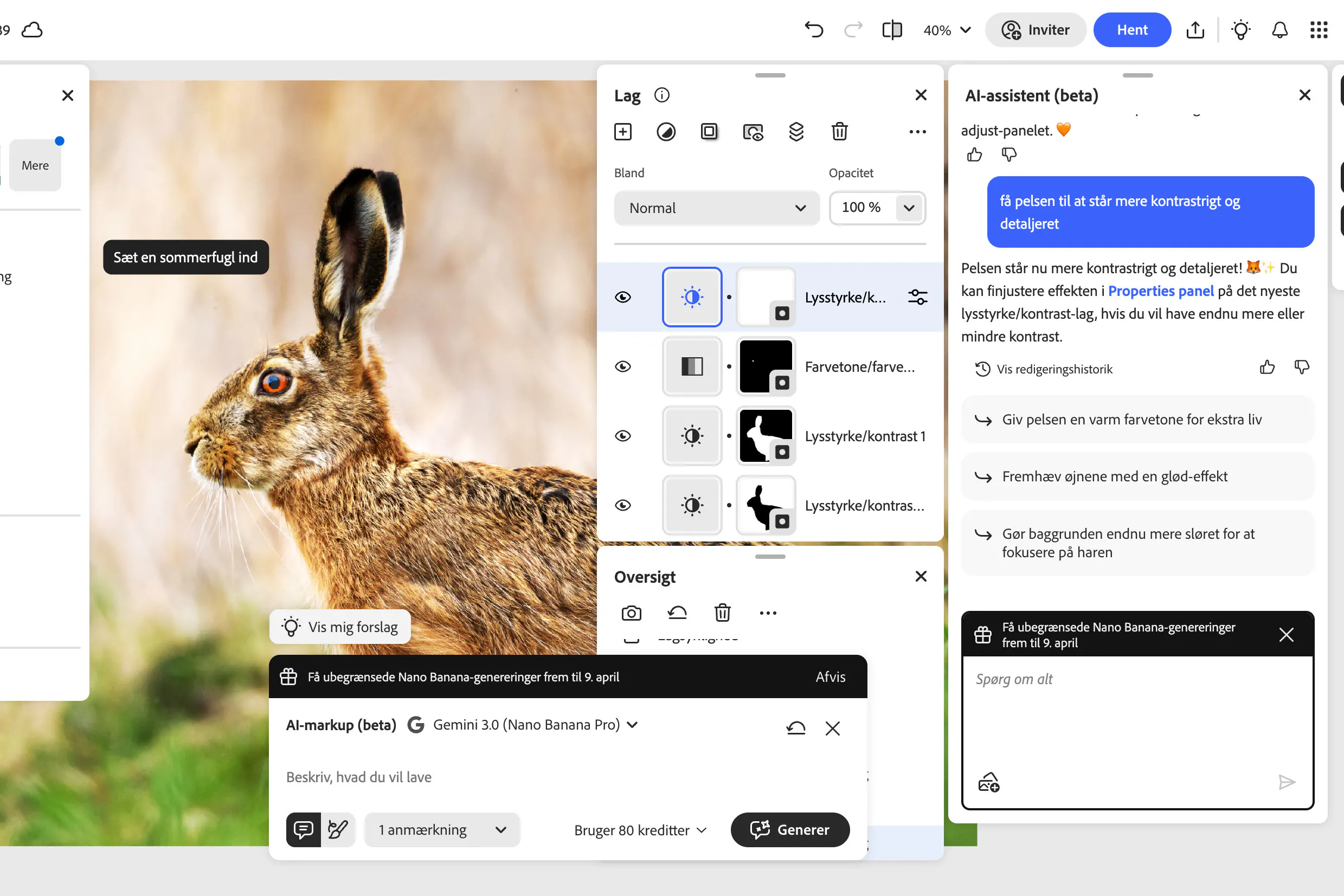This screenshot has height=896, width=1344.
Task: Click the add new layer icon
Action: [x=623, y=132]
